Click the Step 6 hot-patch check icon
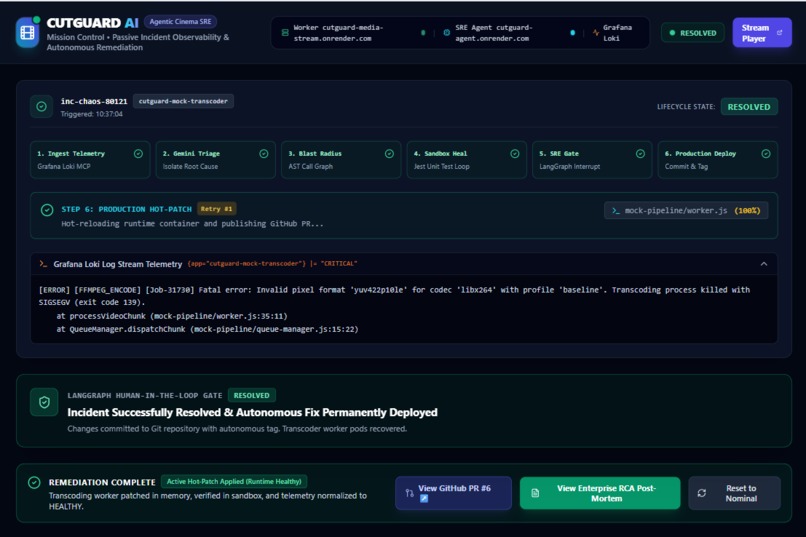Image resolution: width=806 pixels, height=537 pixels. pyautogui.click(x=47, y=210)
